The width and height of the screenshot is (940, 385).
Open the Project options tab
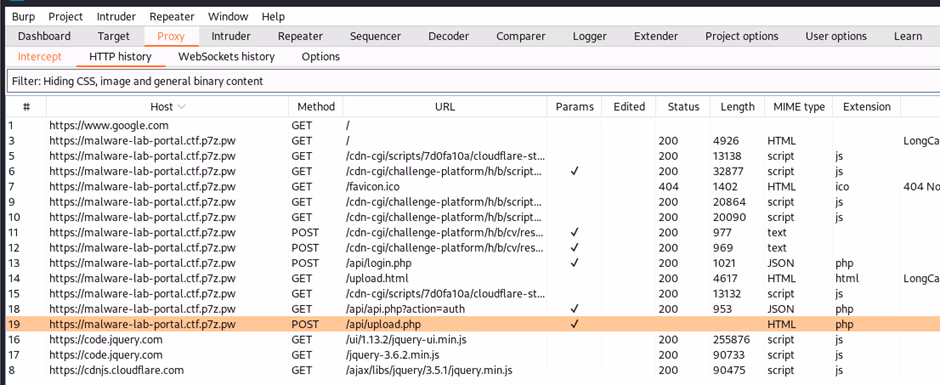click(742, 36)
